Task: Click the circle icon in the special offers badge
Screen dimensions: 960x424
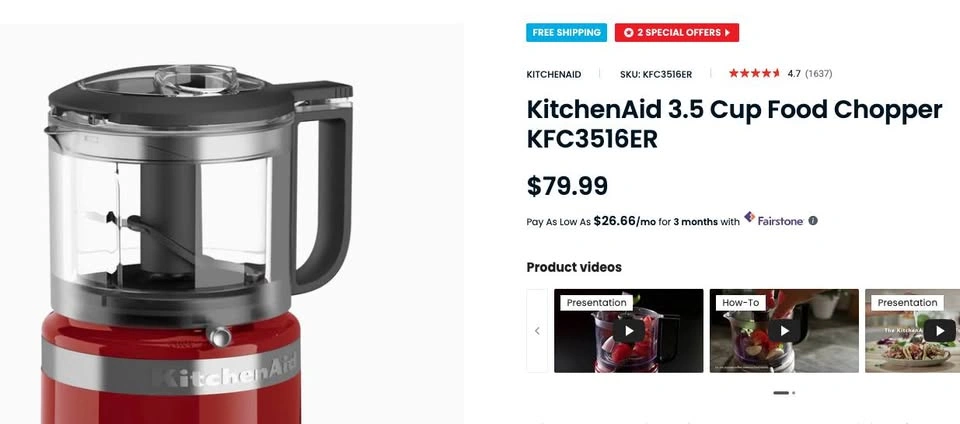Action: (x=628, y=32)
